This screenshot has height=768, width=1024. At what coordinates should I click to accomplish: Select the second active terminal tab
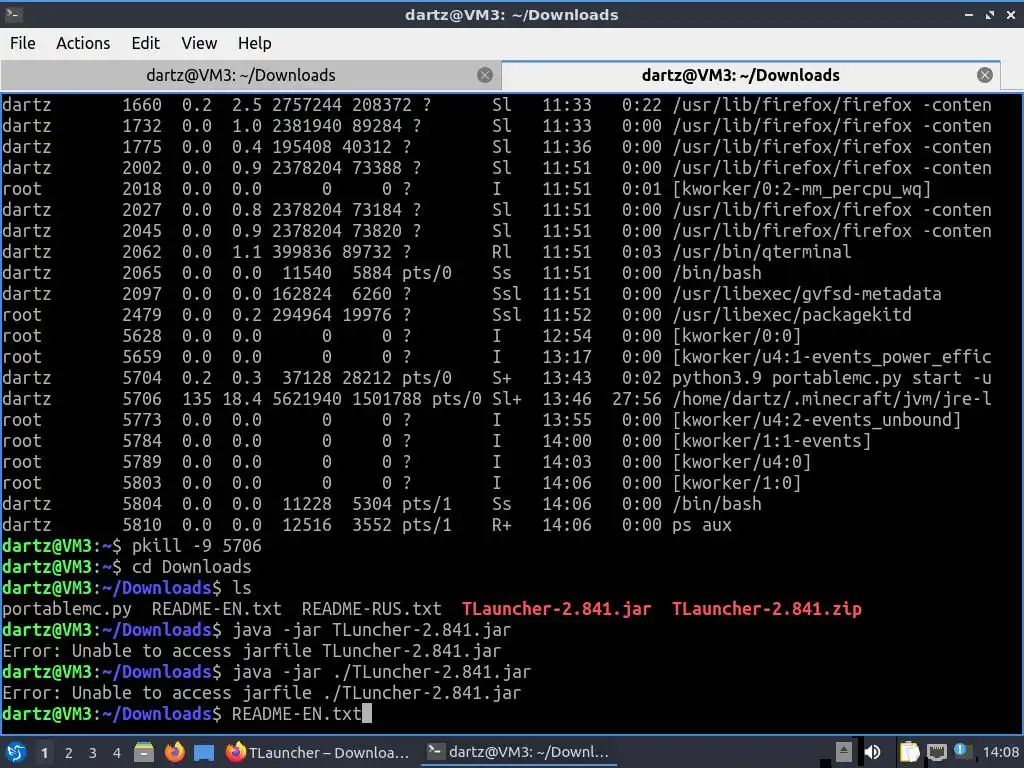coord(741,75)
